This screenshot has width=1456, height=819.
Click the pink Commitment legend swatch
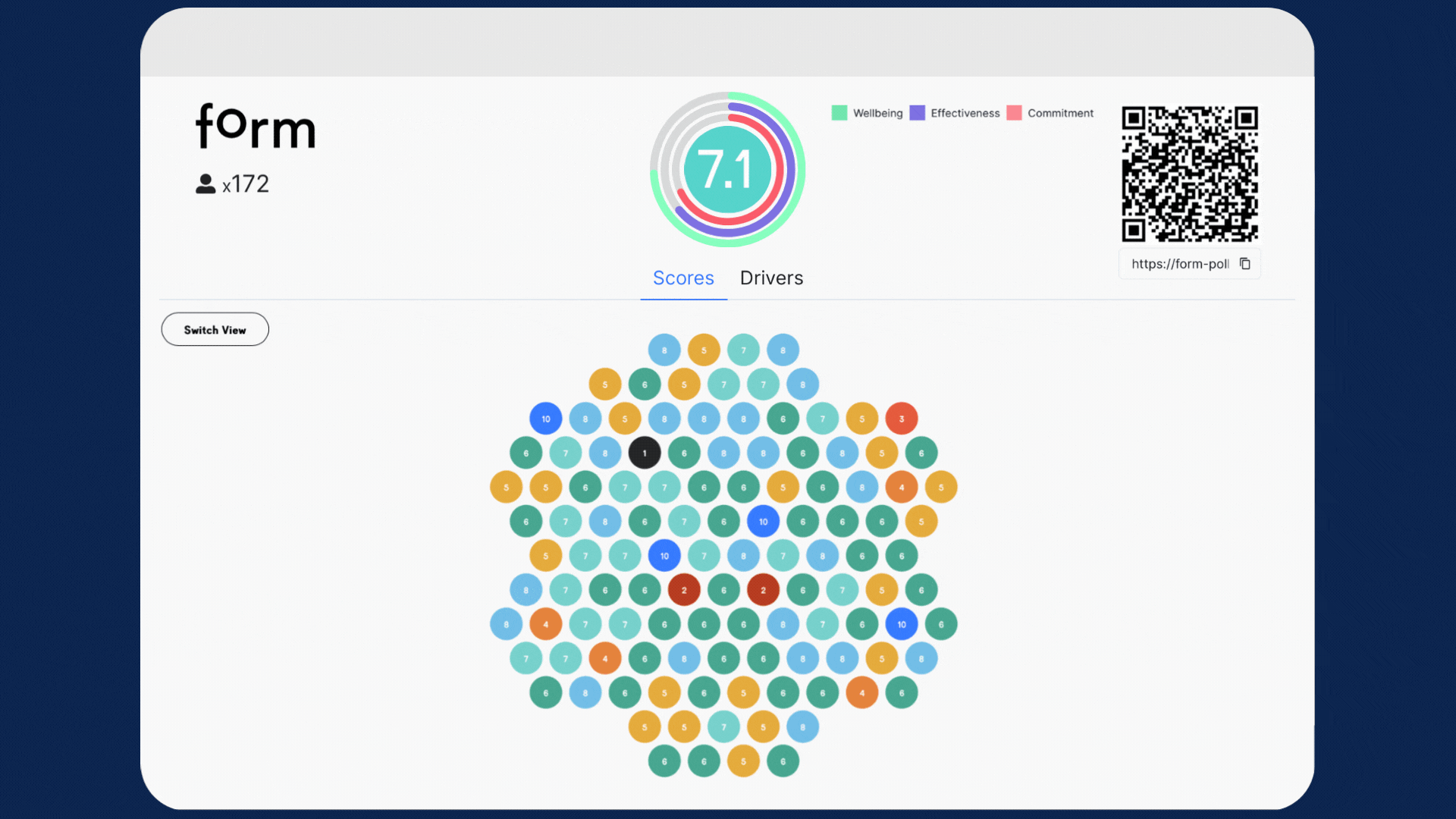pyautogui.click(x=1014, y=113)
